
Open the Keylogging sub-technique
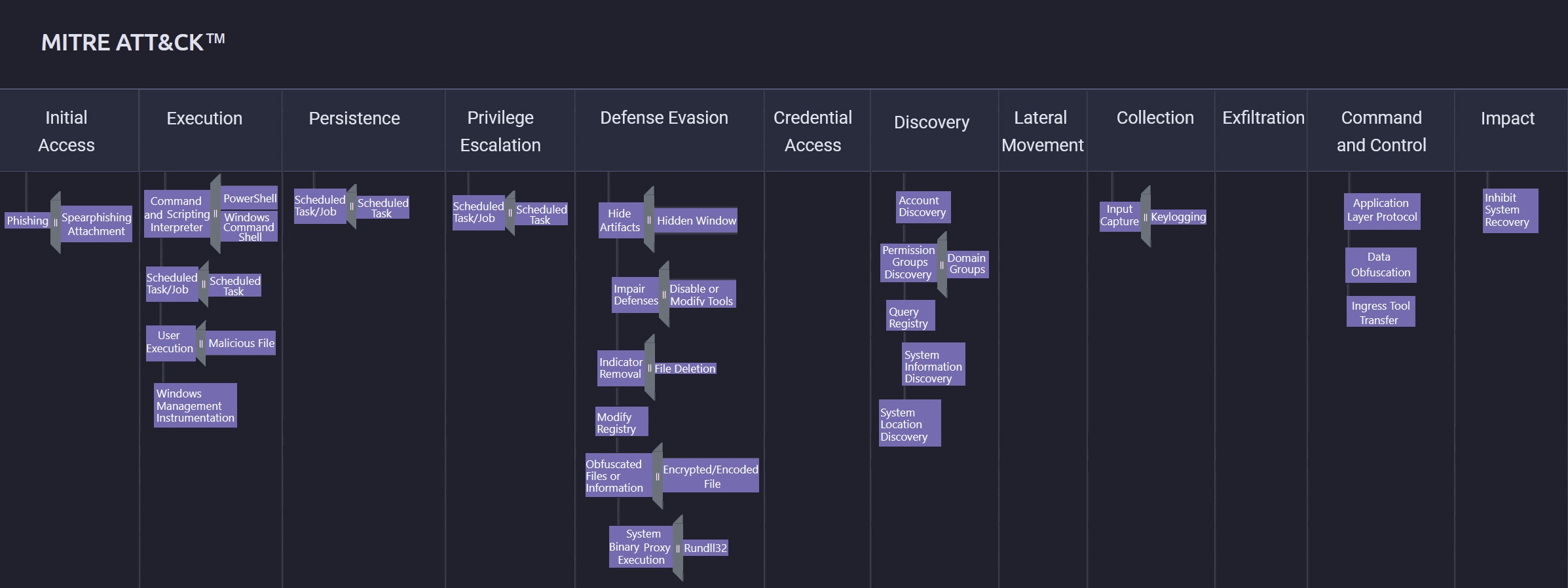coord(1178,217)
